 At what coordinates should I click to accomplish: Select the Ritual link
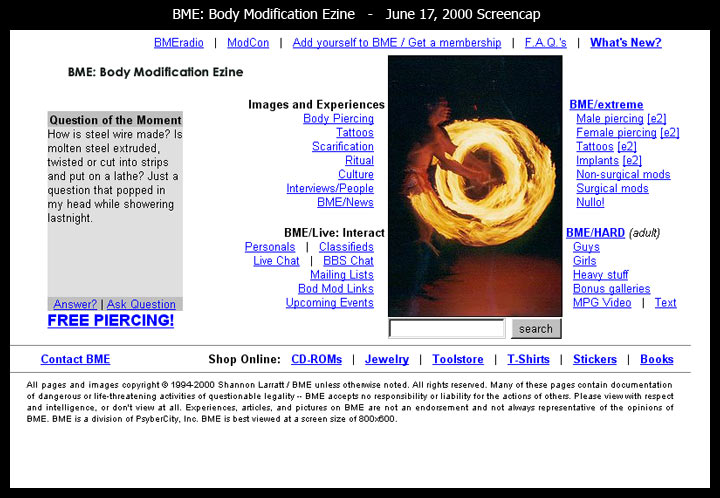tap(359, 161)
